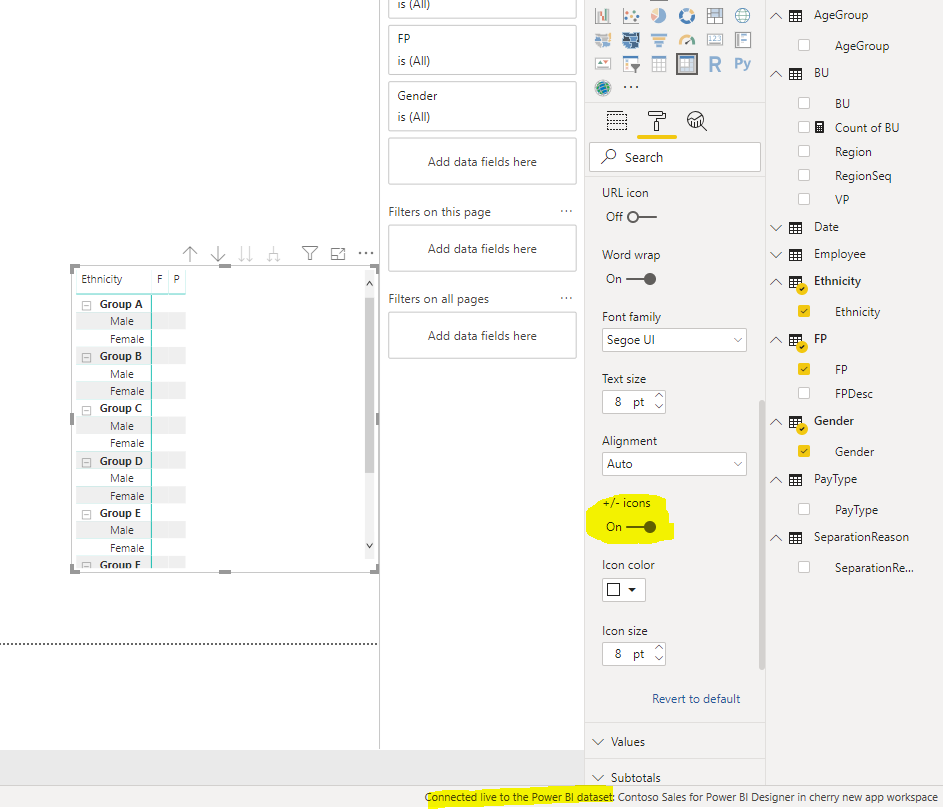This screenshot has height=809, width=943.
Task: Check the VP field checkbox
Action: 804,199
